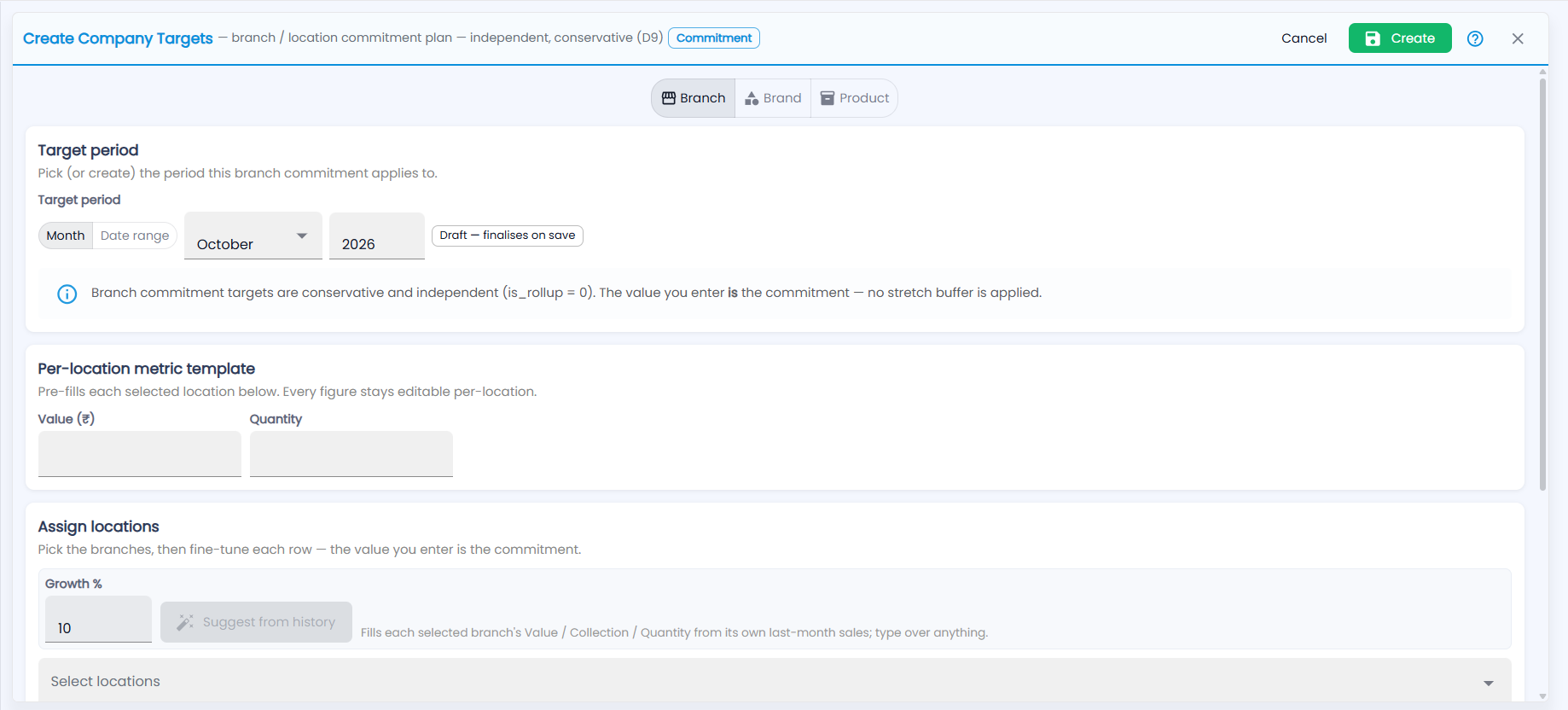1568x710 pixels.
Task: Select the Branch tab
Action: 694,98
